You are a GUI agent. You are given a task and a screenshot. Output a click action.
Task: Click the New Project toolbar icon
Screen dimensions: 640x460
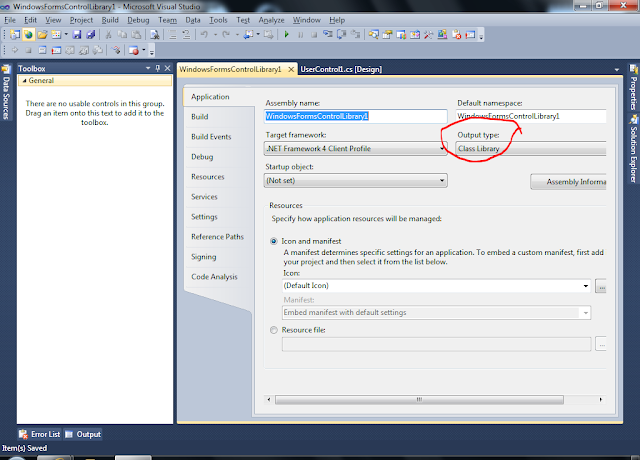click(x=15, y=35)
